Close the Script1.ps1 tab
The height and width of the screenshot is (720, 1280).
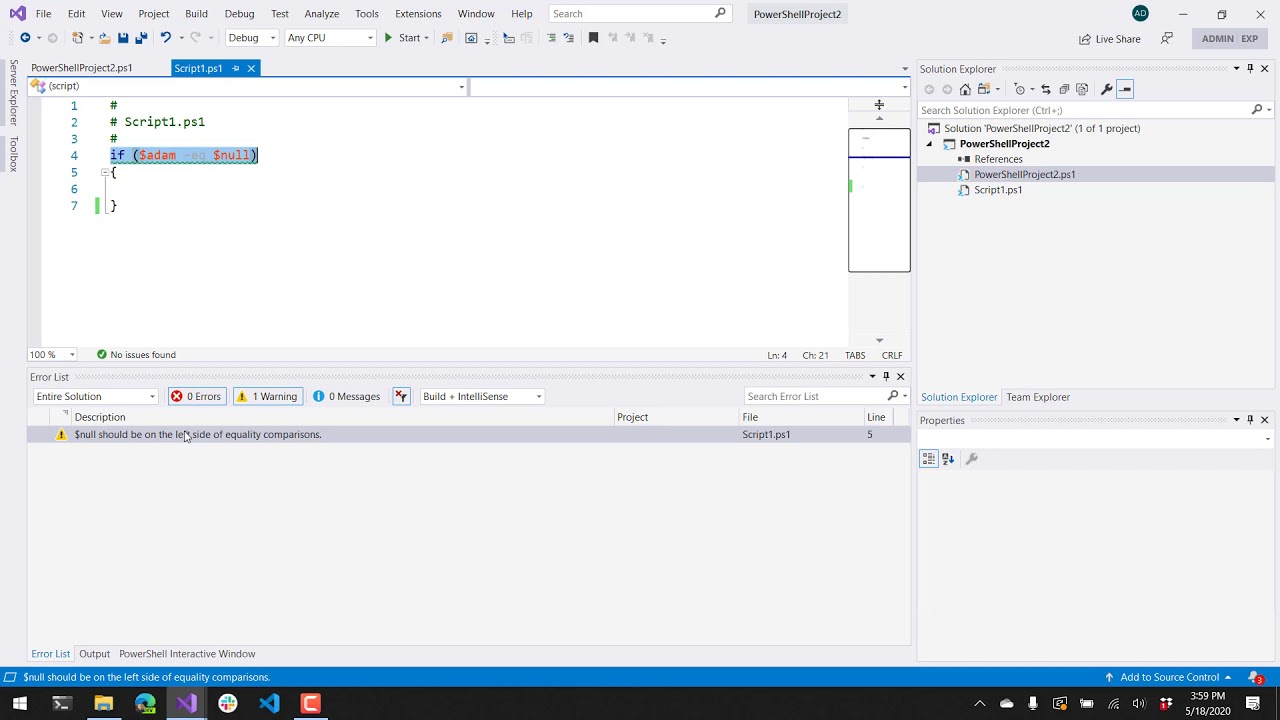(251, 68)
